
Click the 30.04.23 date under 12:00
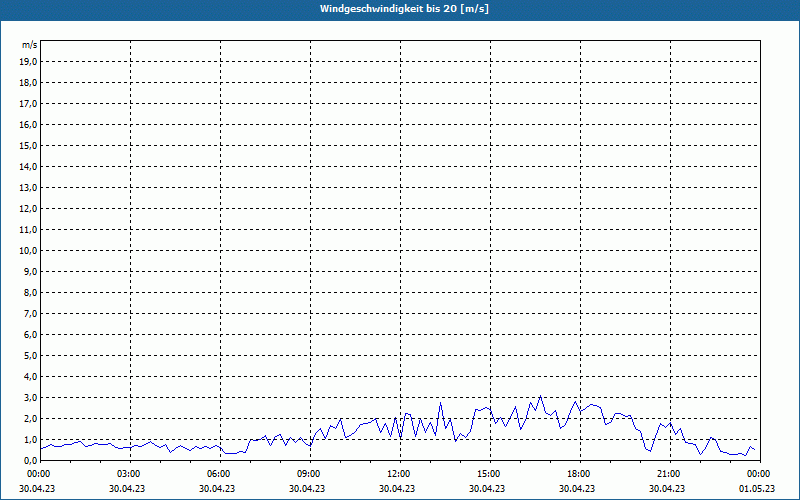[397, 488]
